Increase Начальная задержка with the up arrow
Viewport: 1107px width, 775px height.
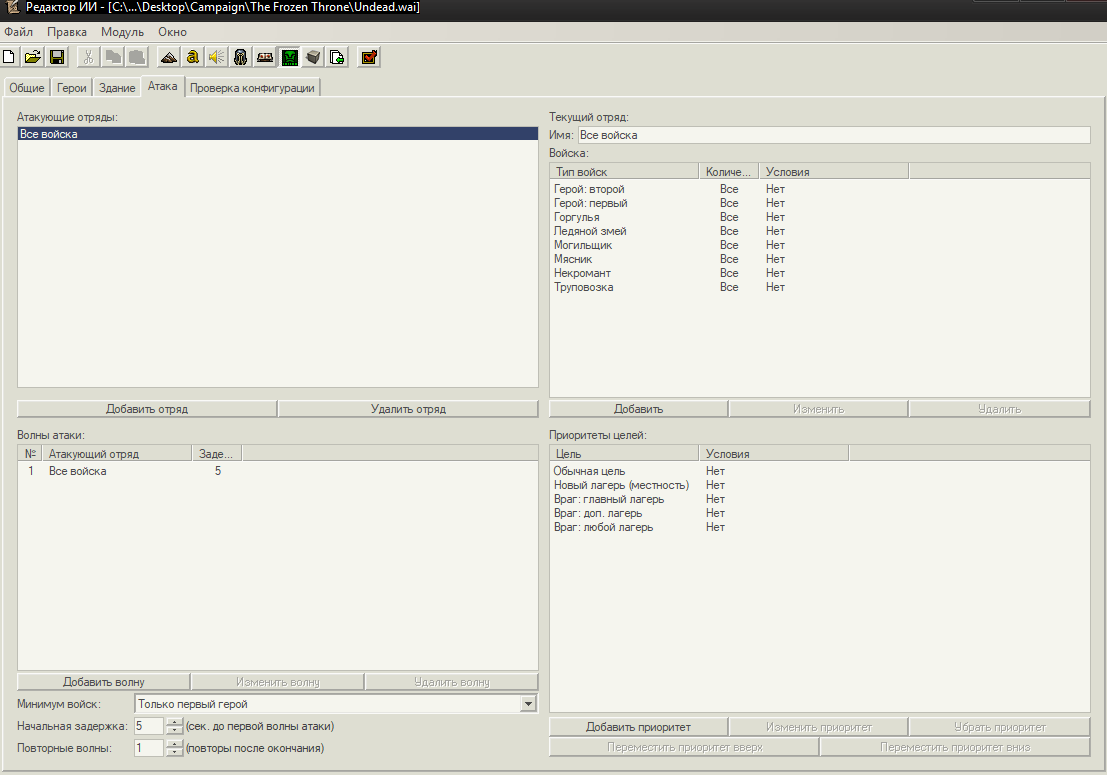(175, 722)
